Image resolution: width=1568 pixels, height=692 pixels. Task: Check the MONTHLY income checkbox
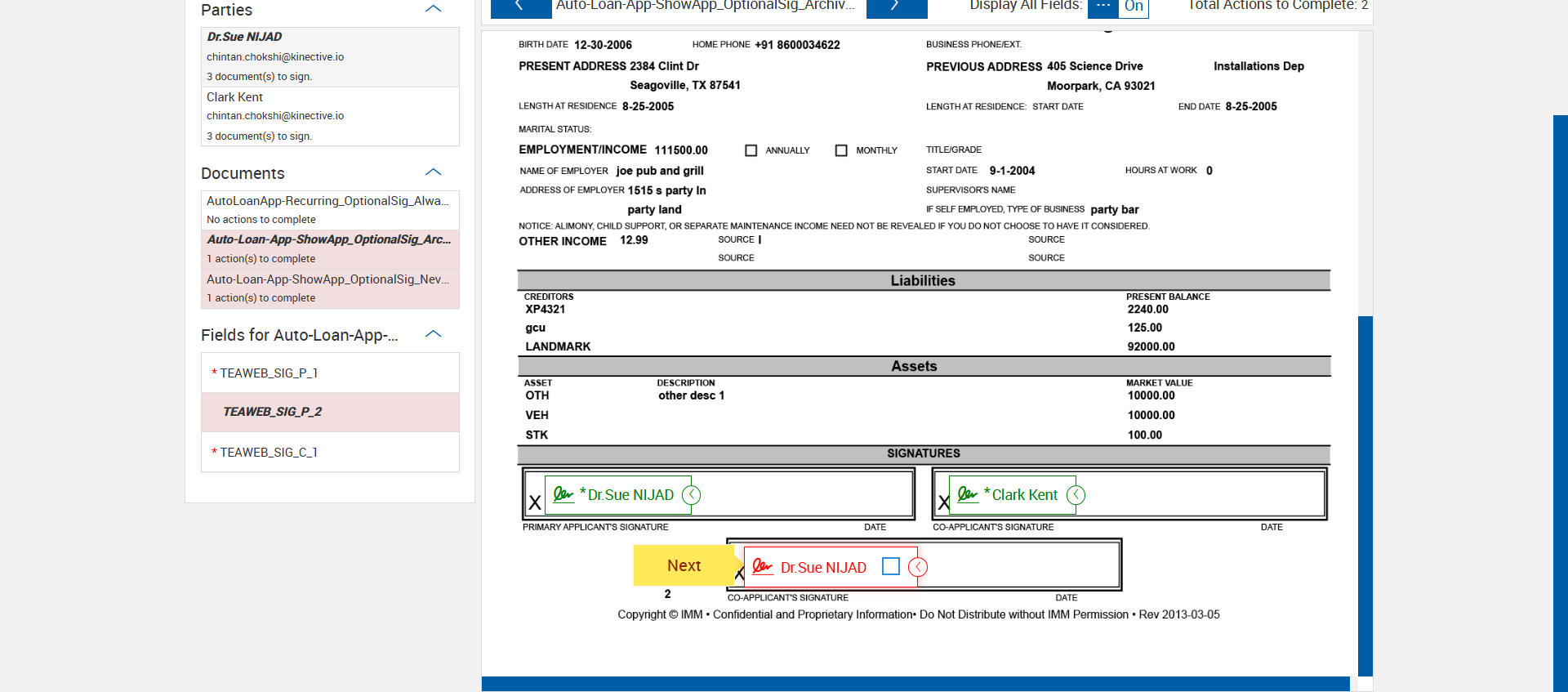point(841,150)
